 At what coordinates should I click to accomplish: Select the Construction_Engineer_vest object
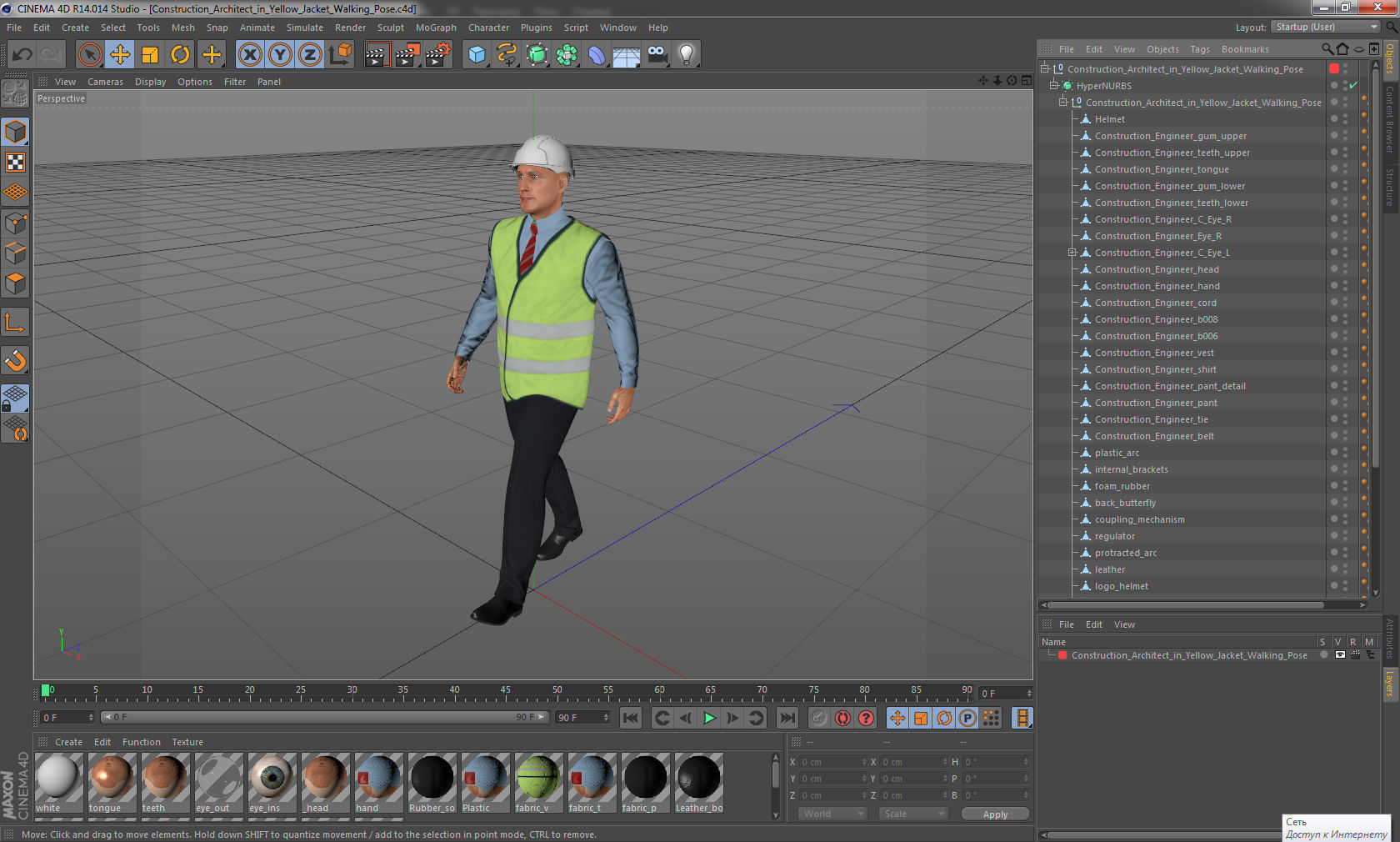click(x=1154, y=353)
